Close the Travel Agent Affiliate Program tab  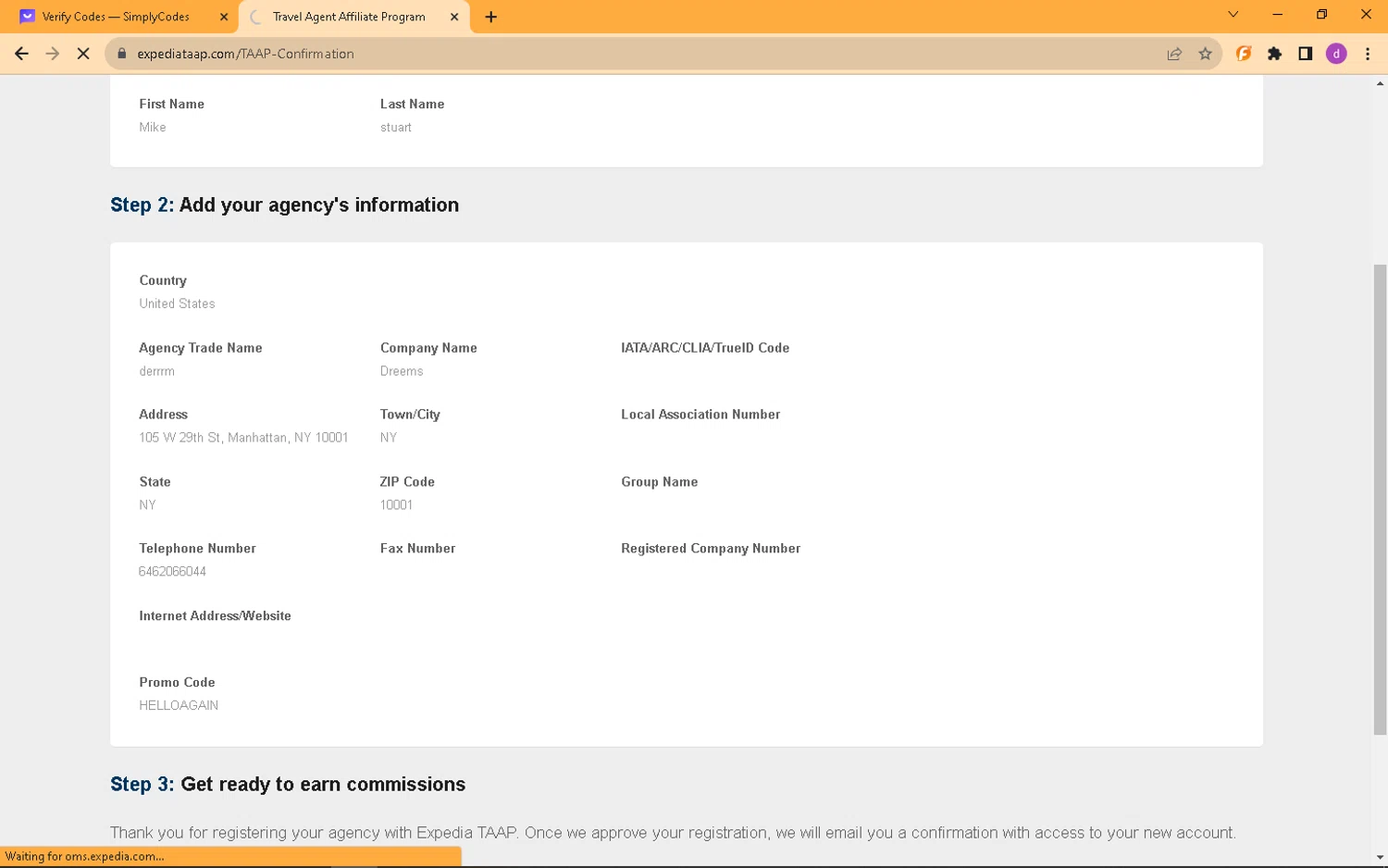(454, 17)
